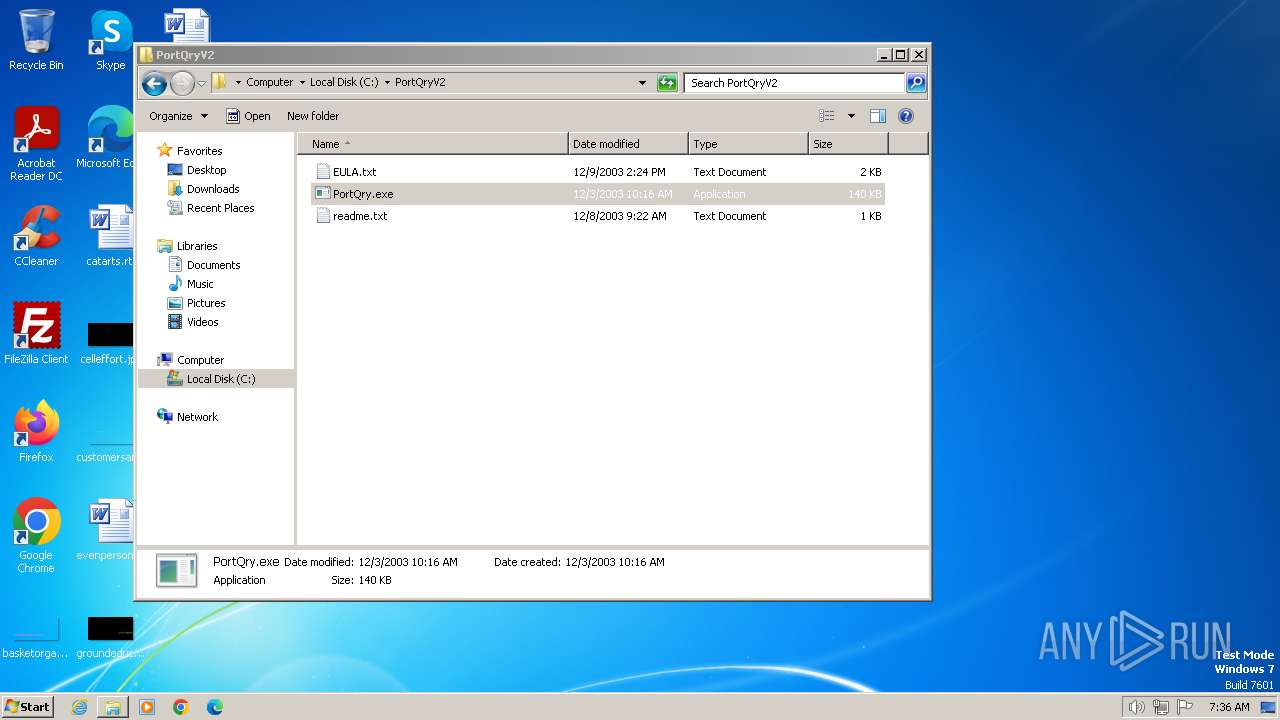This screenshot has width=1280, height=720.
Task: Open the Organize menu
Action: coord(178,116)
